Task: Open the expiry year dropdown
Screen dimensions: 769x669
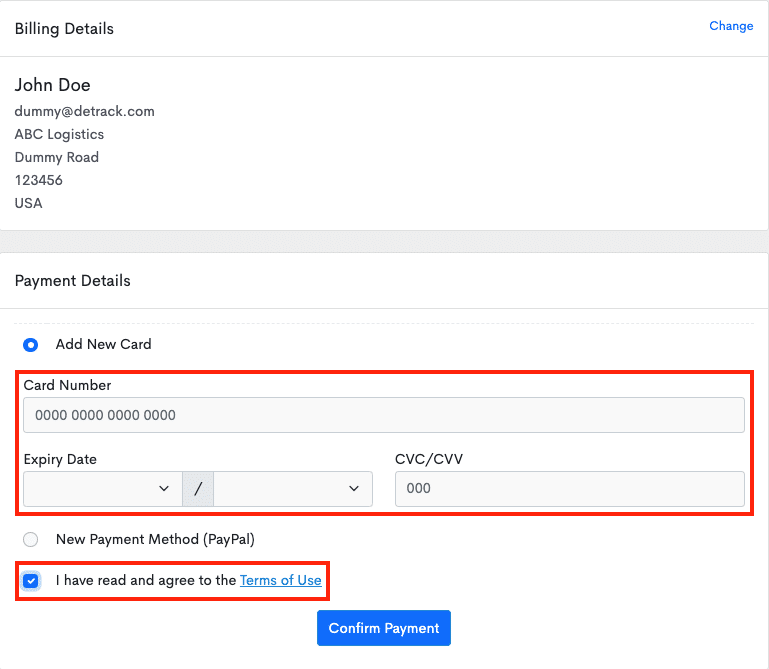Action: [x=293, y=489]
